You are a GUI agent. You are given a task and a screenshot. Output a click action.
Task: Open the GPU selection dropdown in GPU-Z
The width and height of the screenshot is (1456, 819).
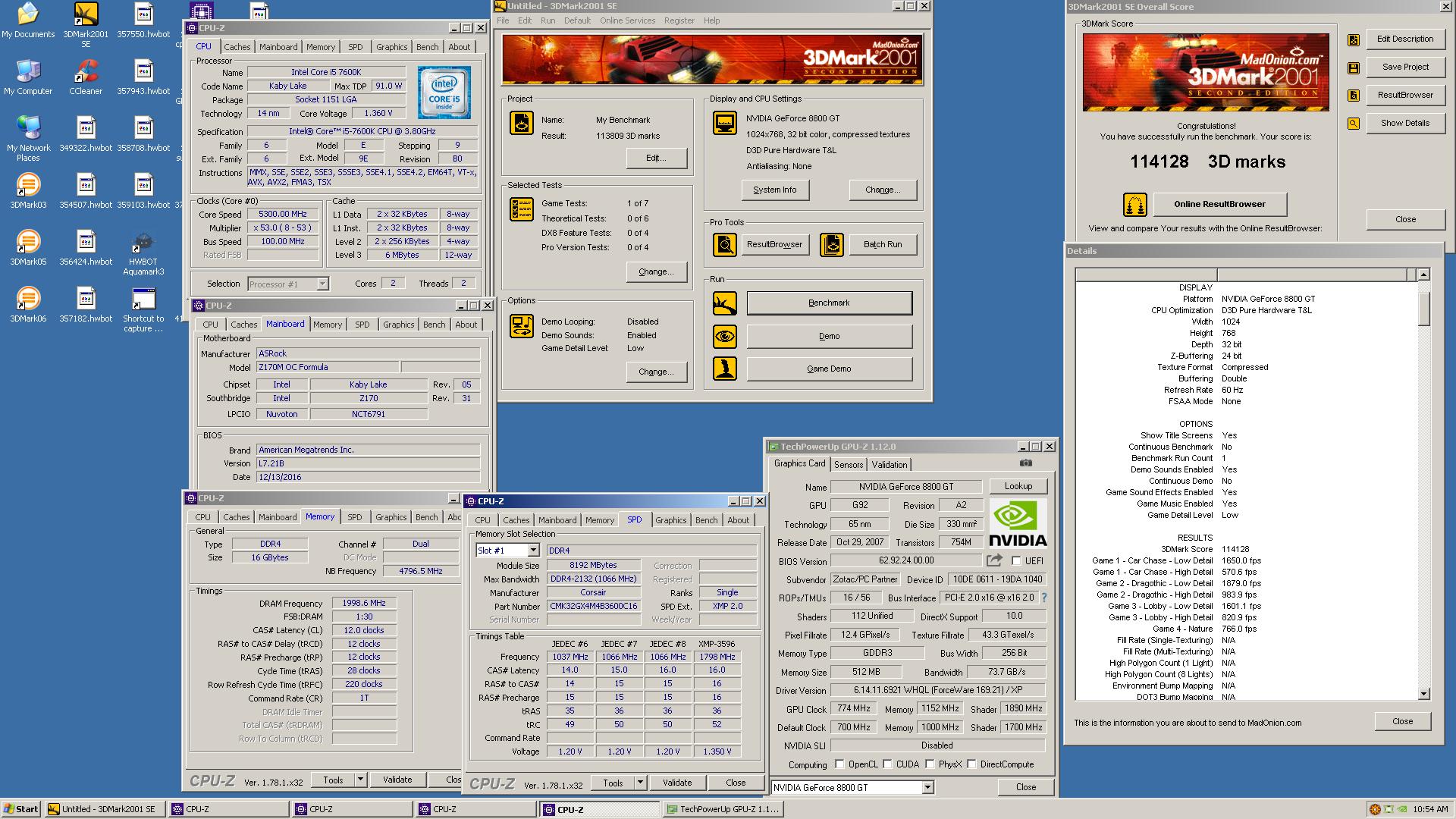927,788
